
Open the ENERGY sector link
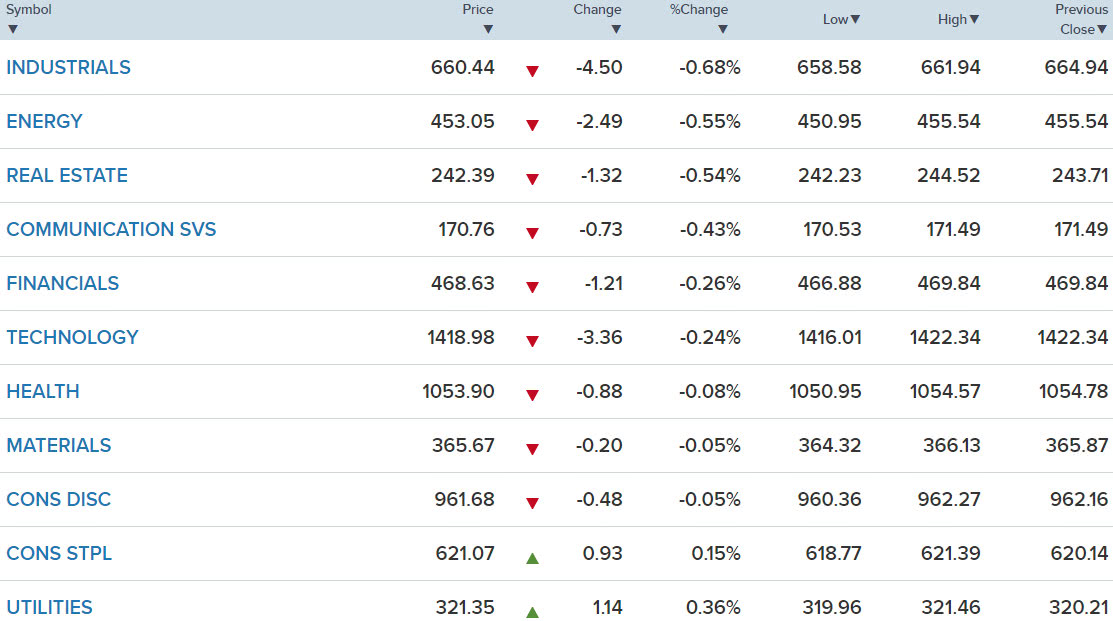pos(44,121)
